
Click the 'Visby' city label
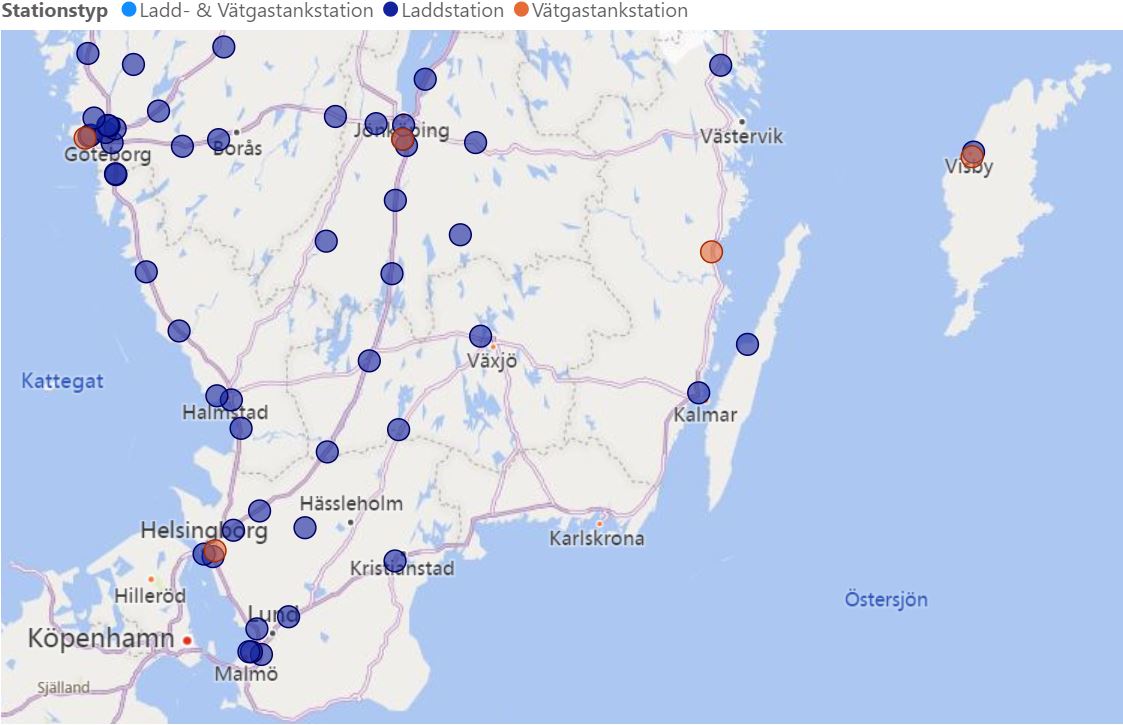coord(969,168)
